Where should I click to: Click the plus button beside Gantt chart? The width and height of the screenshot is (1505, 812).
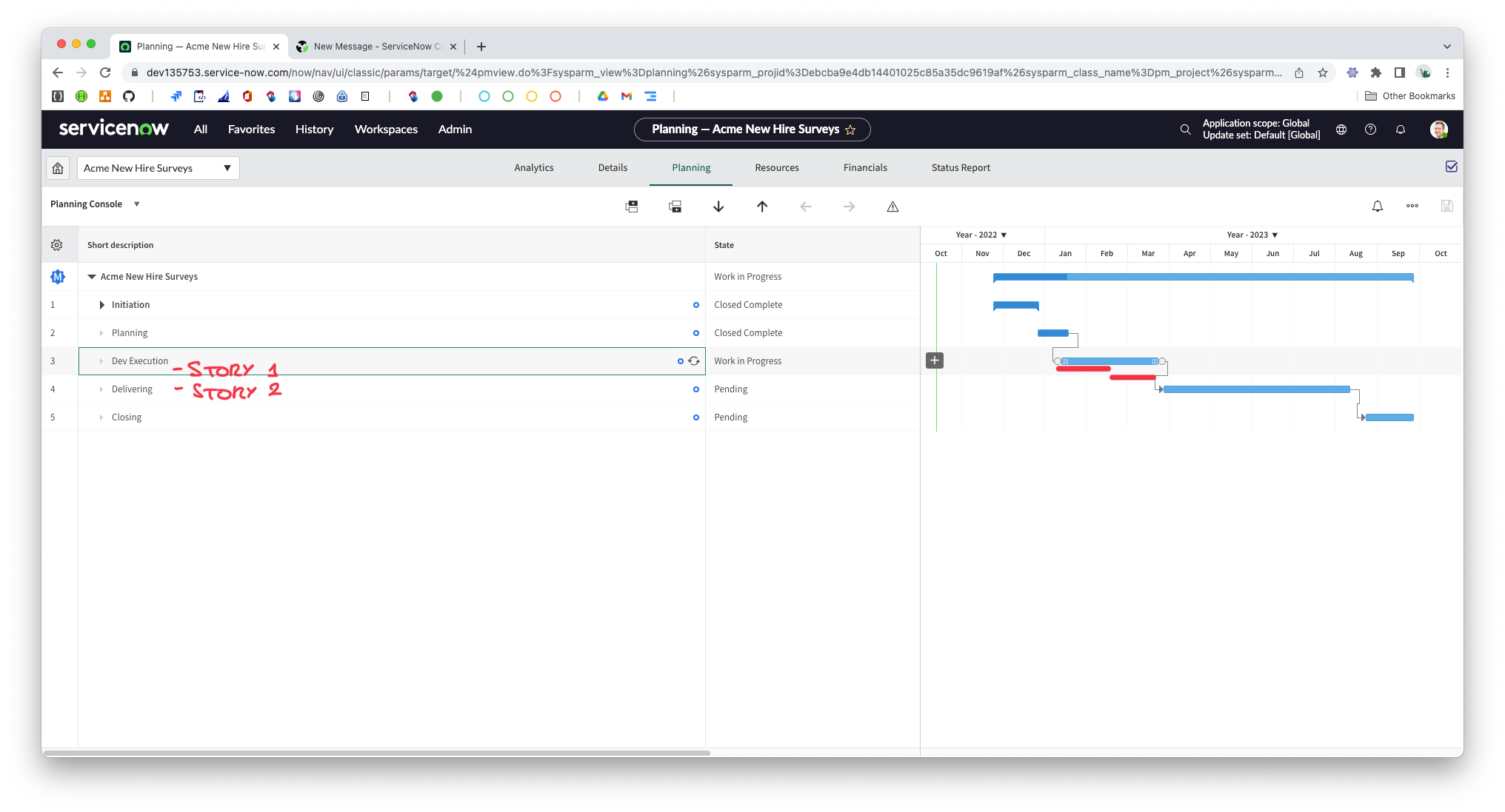[935, 360]
